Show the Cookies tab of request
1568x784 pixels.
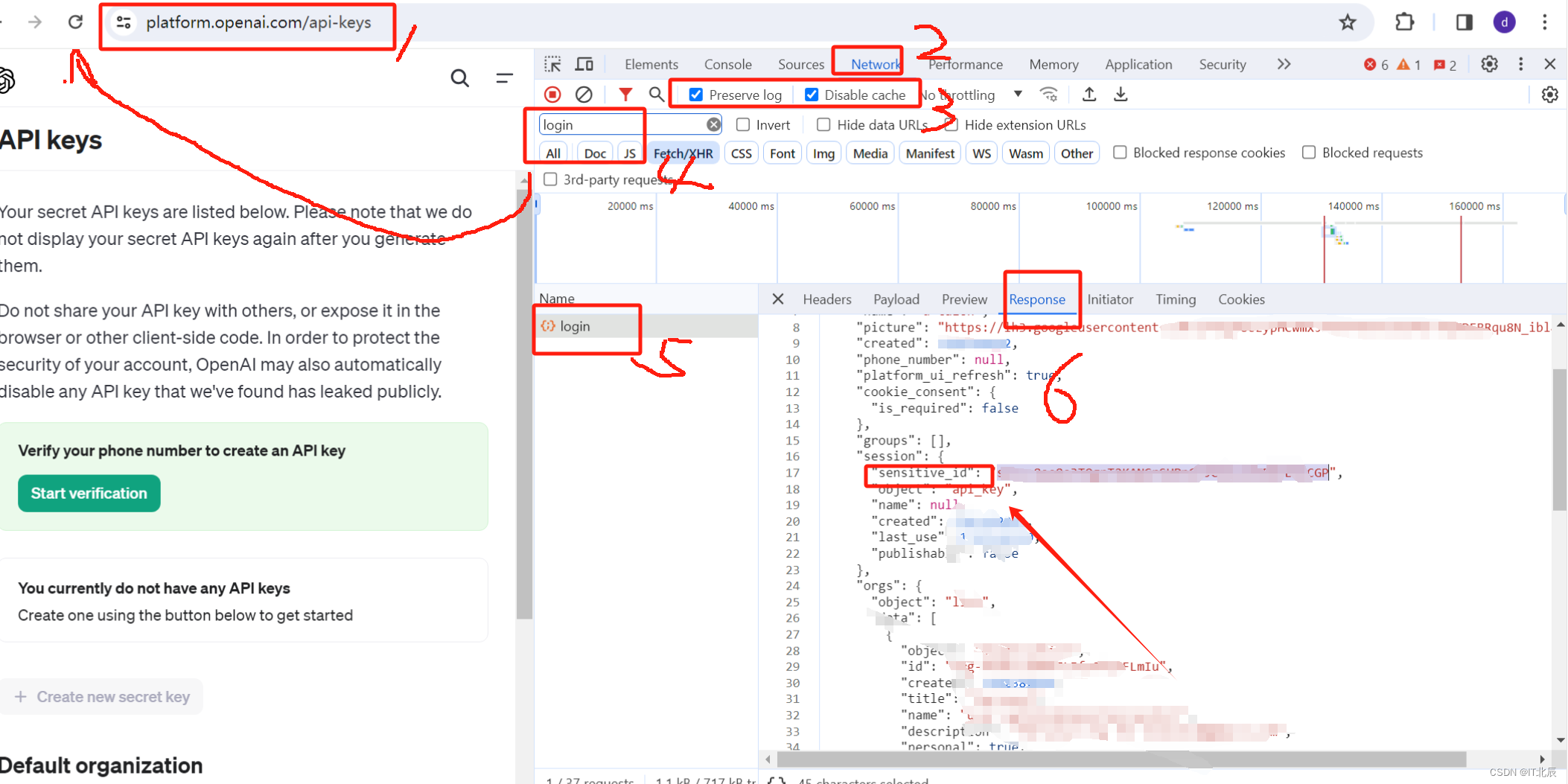(x=1241, y=299)
